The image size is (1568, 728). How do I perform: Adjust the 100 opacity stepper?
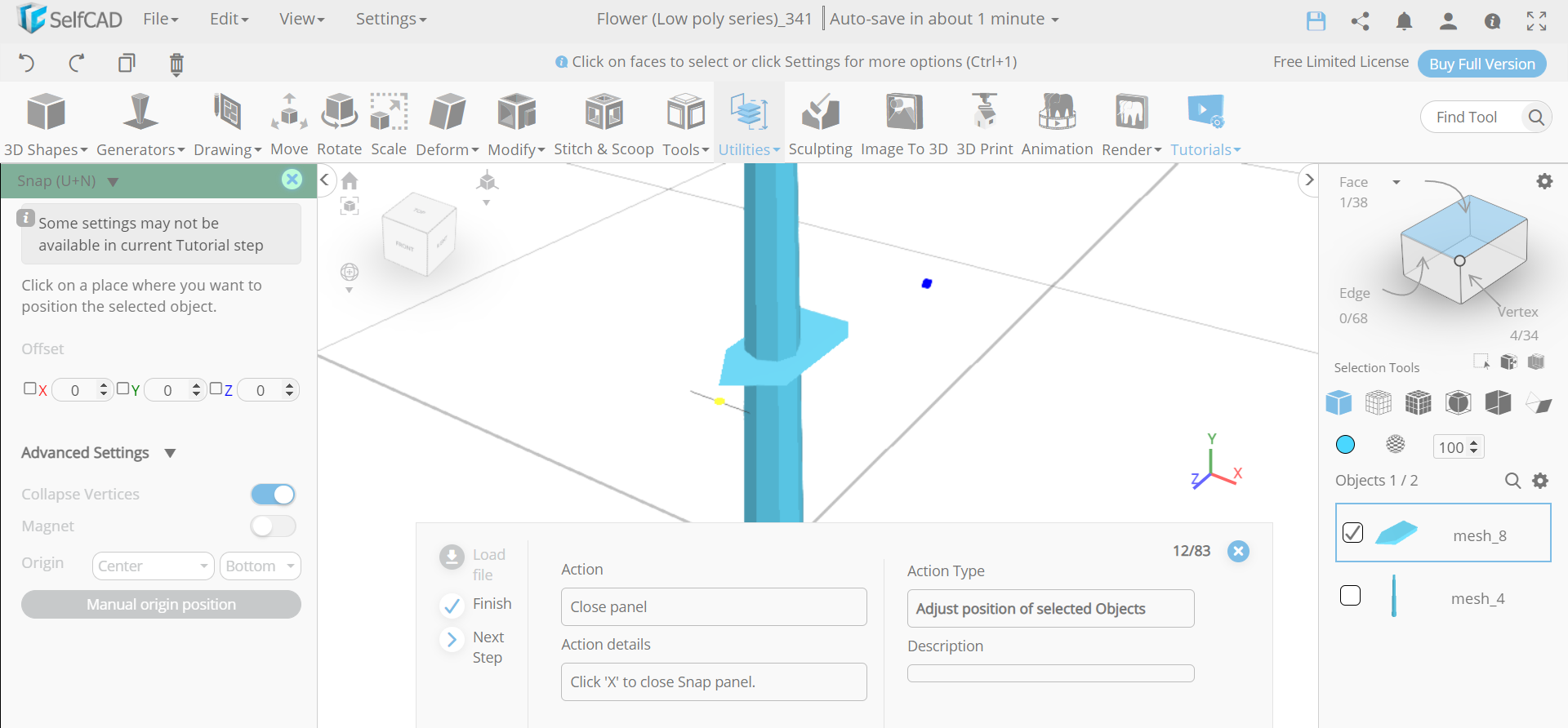(x=1473, y=447)
